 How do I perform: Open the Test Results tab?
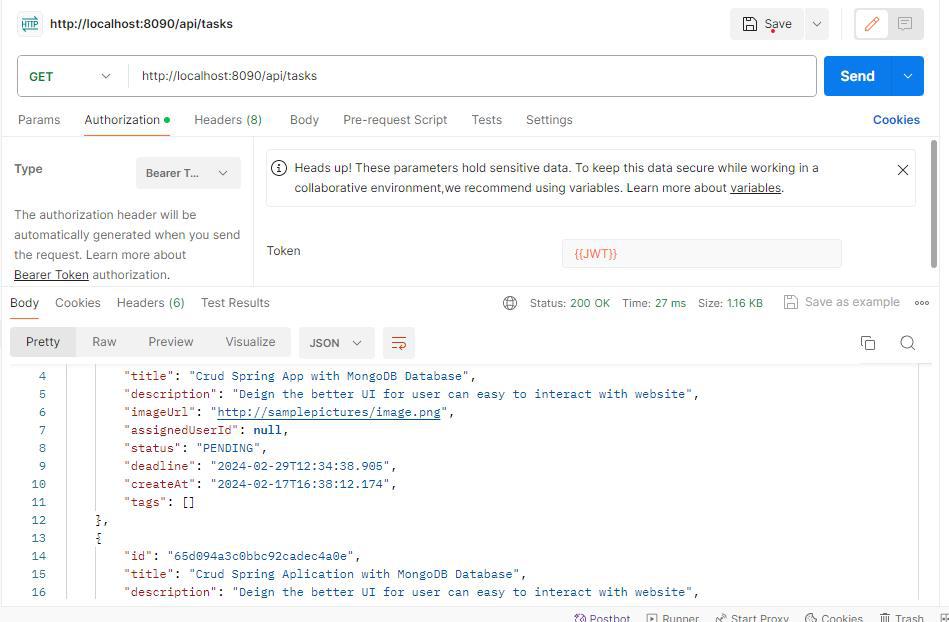[x=235, y=302]
